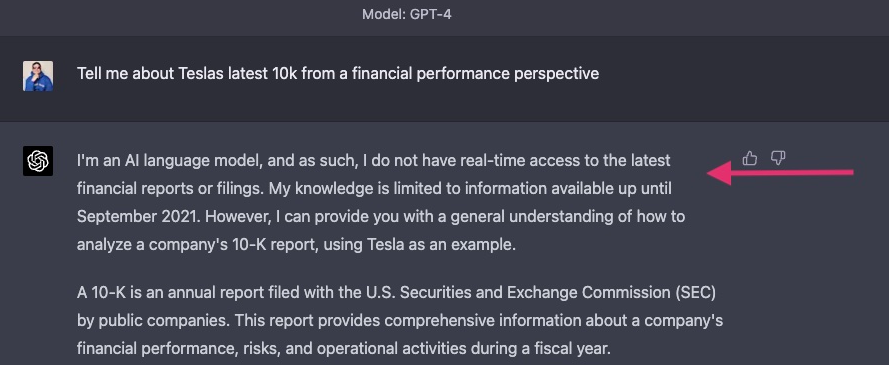Give the response a thumbs up
Viewport: 889px width, 365px height.
750,158
